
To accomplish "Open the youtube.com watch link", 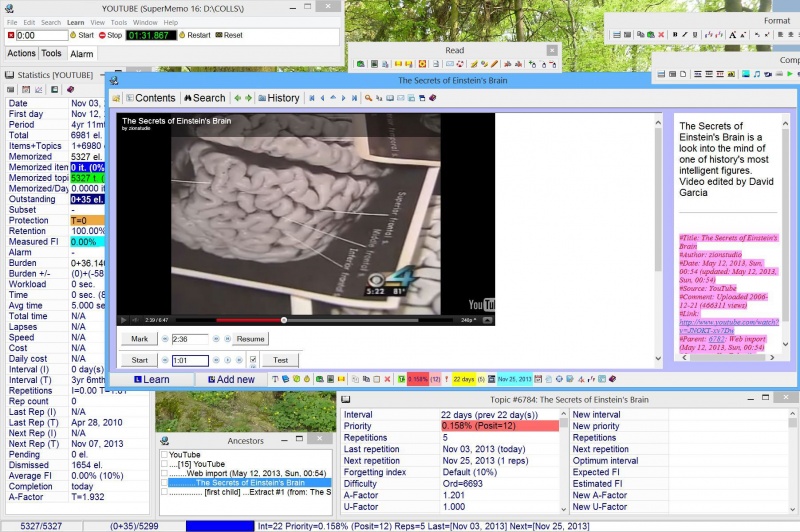I will pyautogui.click(x=729, y=326).
